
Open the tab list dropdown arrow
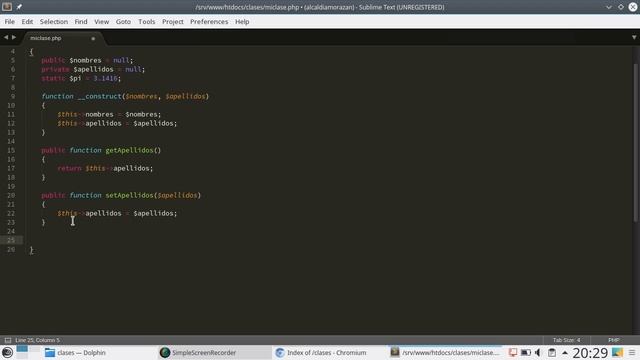click(634, 37)
